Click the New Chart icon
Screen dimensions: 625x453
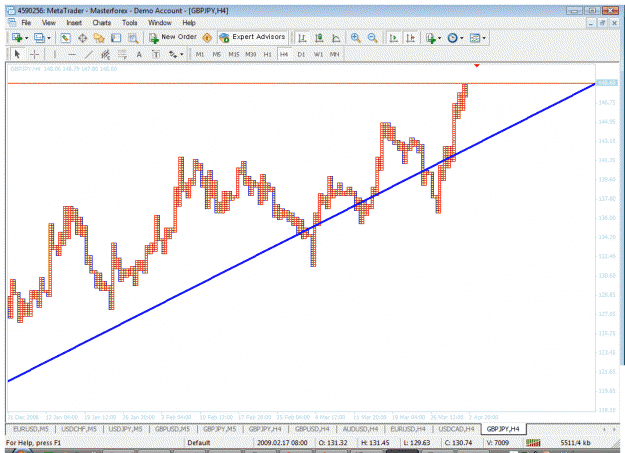click(x=17, y=38)
